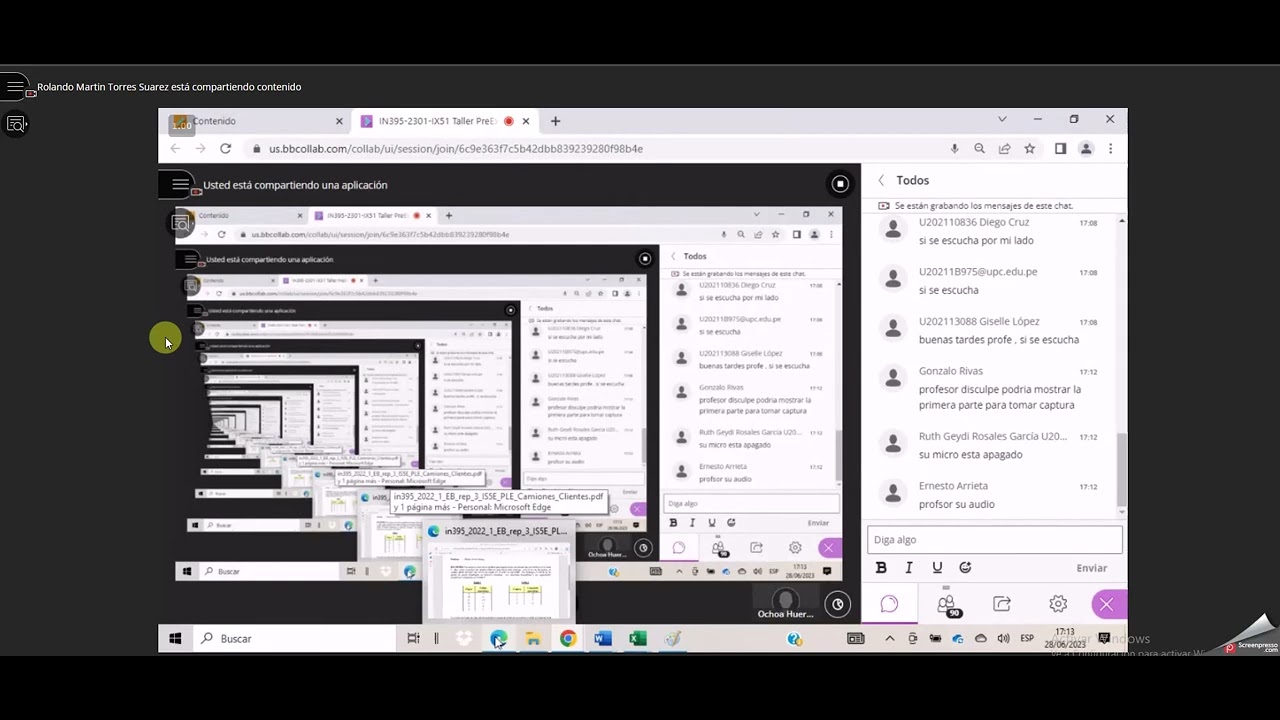Viewport: 1280px width, 720px height.
Task: Open the emoji picker in chat
Action: pos(965,567)
